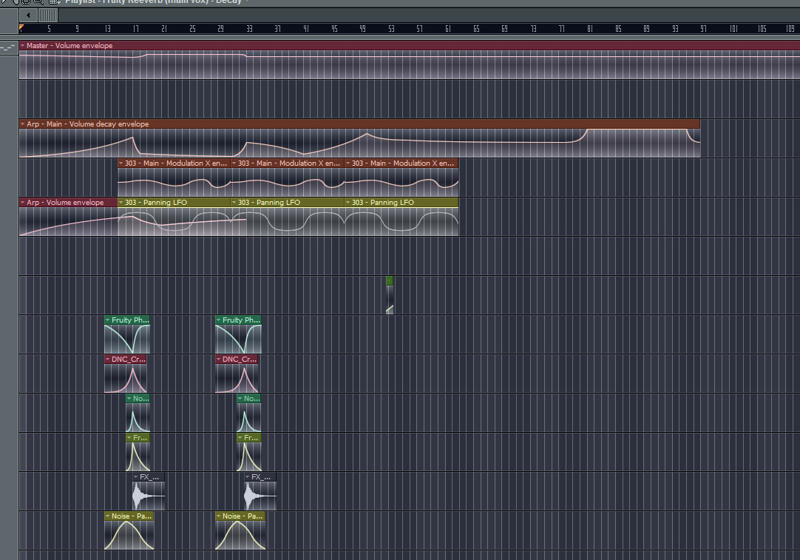Screen dimensions: 800x560
Task: Click bar 81 on the timeline ruler
Action: [x=589, y=29]
